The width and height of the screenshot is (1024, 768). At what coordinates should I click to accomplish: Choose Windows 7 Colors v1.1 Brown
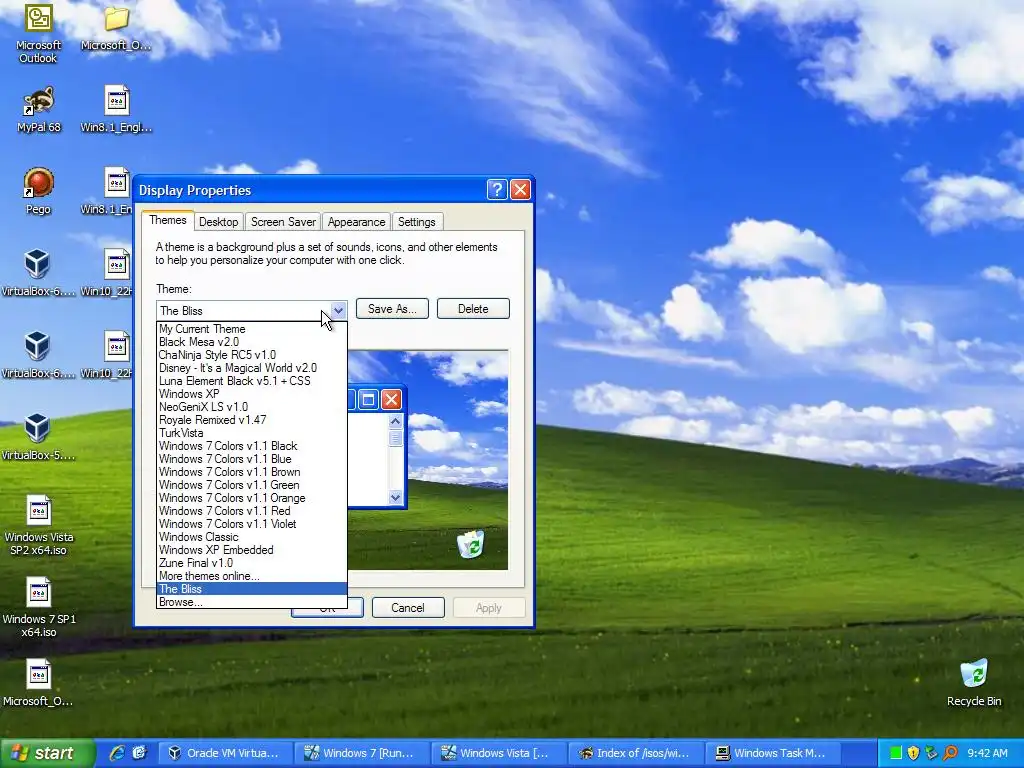pos(251,472)
